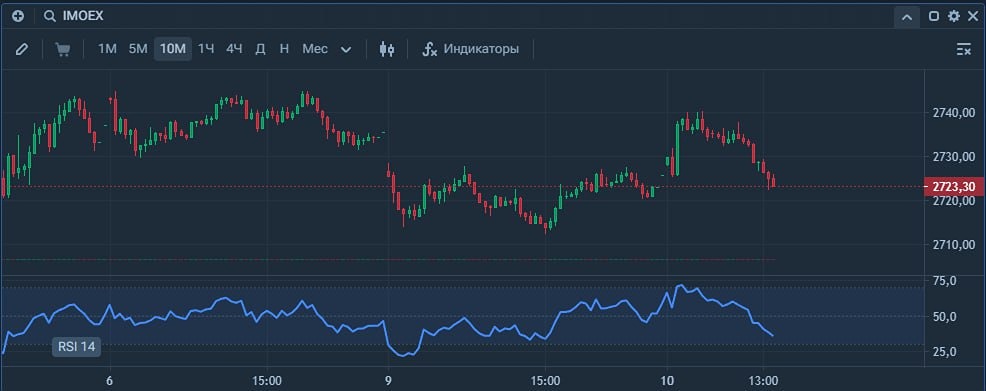
Task: Click the square window-mode icon
Action: [x=934, y=17]
